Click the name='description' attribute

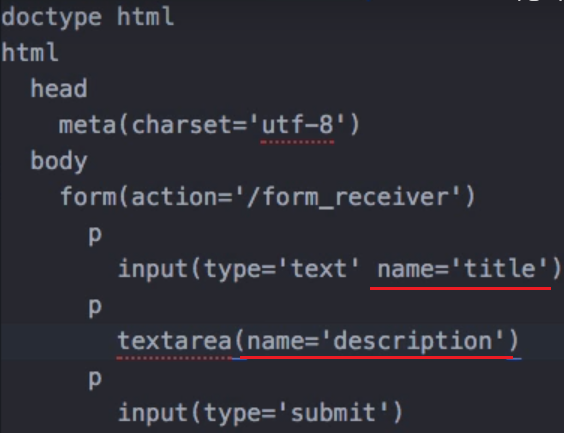coord(376,341)
